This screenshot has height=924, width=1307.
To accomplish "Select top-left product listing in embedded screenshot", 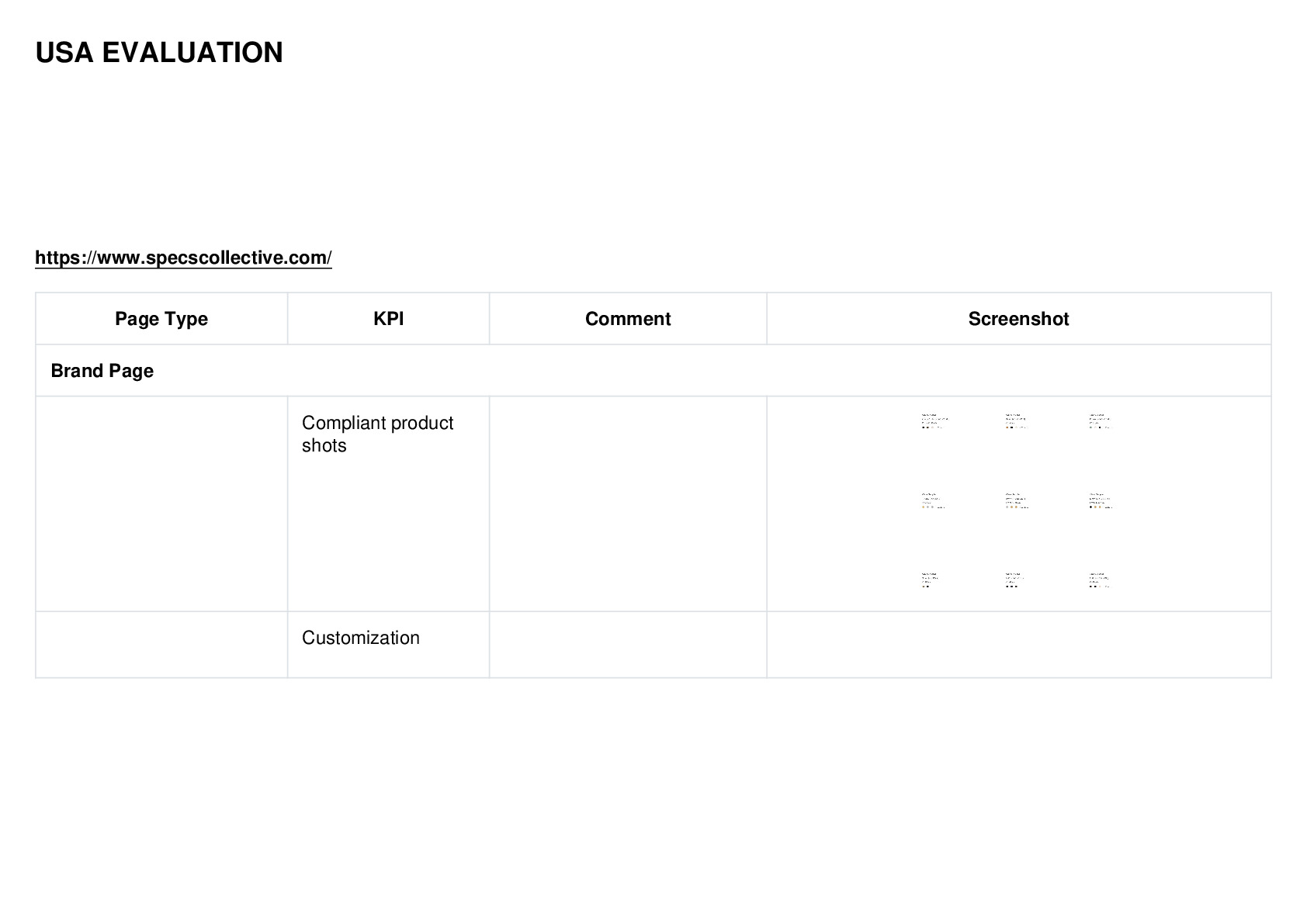I will [x=934, y=421].
